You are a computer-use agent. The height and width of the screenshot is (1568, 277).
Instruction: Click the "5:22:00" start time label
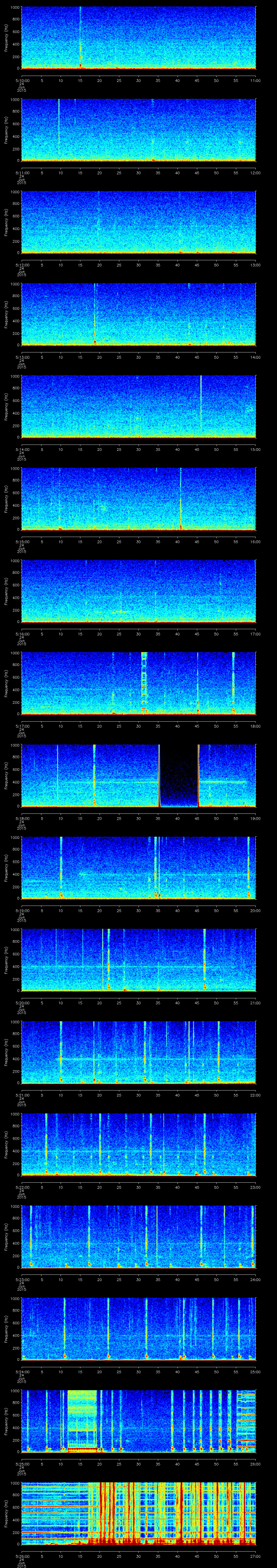[22, 1187]
